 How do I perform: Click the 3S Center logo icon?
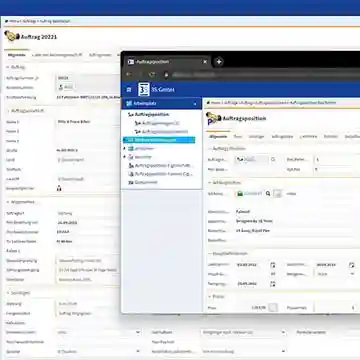pos(144,89)
